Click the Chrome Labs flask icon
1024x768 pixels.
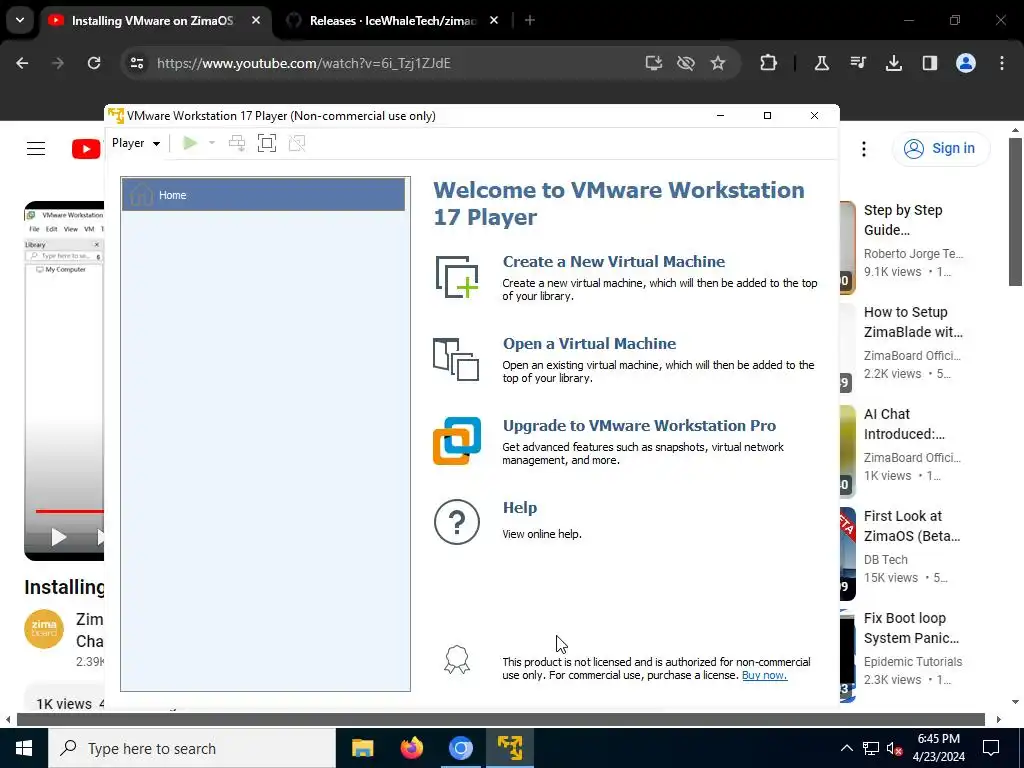(822, 63)
